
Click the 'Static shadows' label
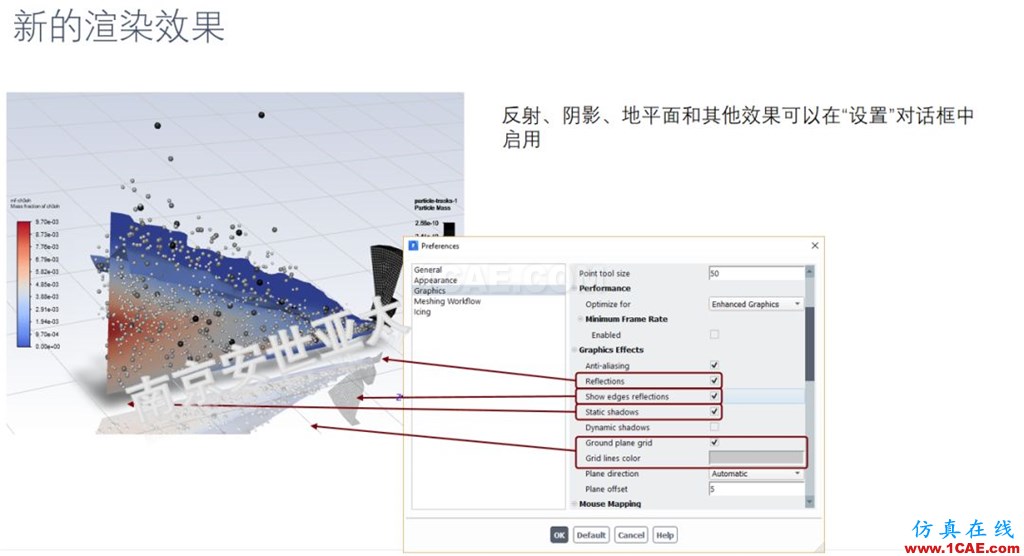click(612, 412)
